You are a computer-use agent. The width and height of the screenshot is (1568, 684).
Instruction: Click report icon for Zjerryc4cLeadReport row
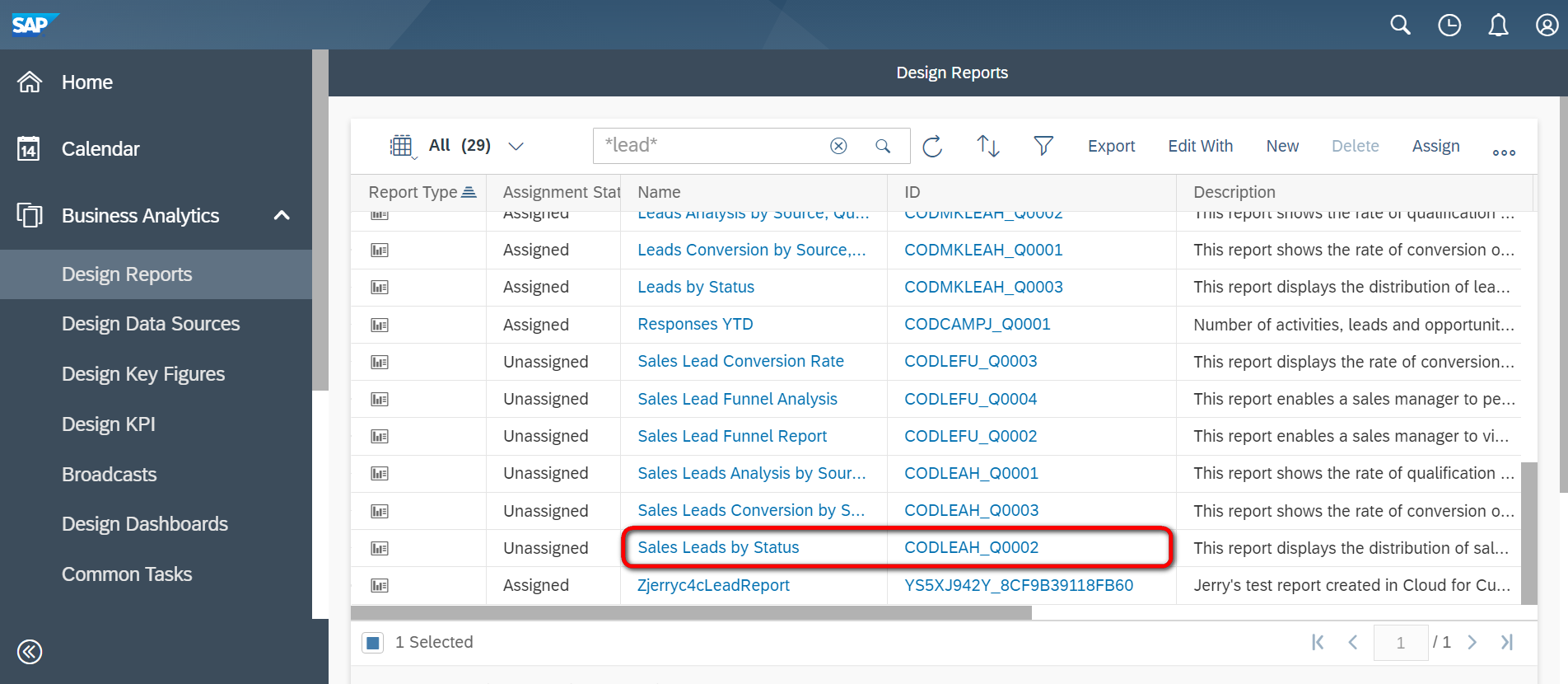pos(380,586)
